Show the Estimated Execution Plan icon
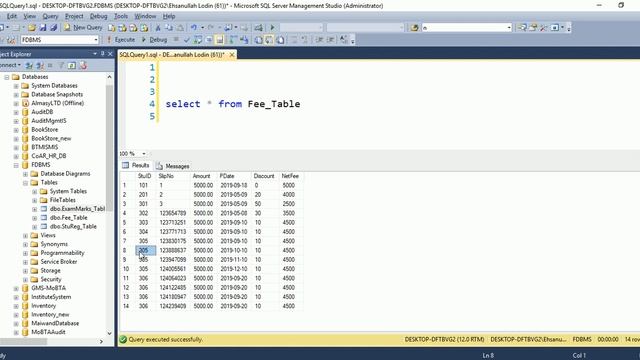 coord(198,40)
